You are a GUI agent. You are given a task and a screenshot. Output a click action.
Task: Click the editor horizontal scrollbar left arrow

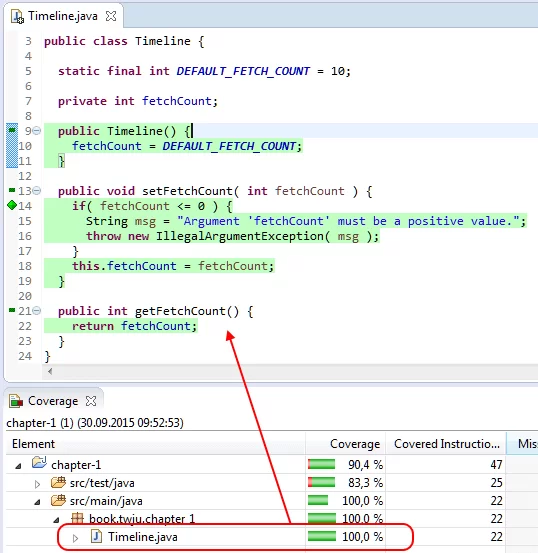tap(50, 371)
